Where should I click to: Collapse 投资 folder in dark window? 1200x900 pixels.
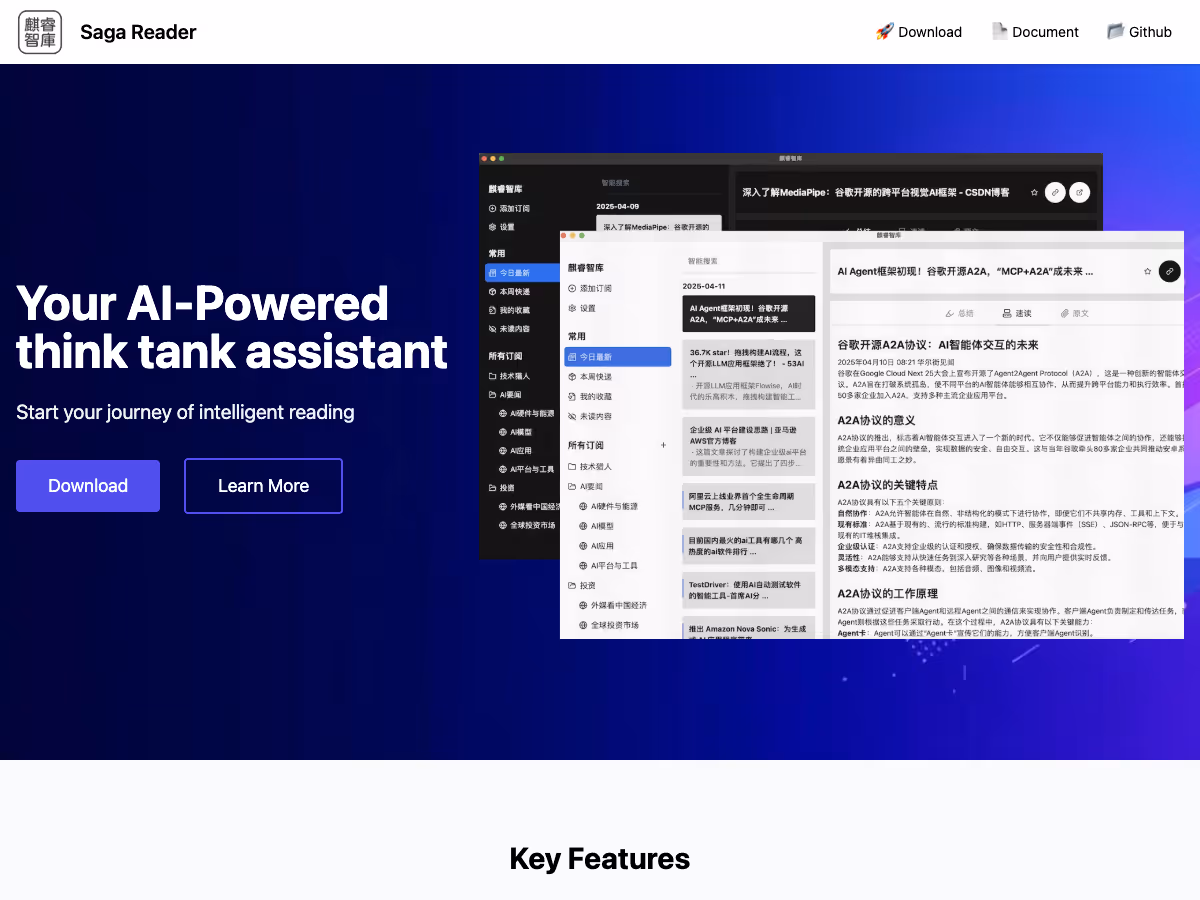coord(502,488)
